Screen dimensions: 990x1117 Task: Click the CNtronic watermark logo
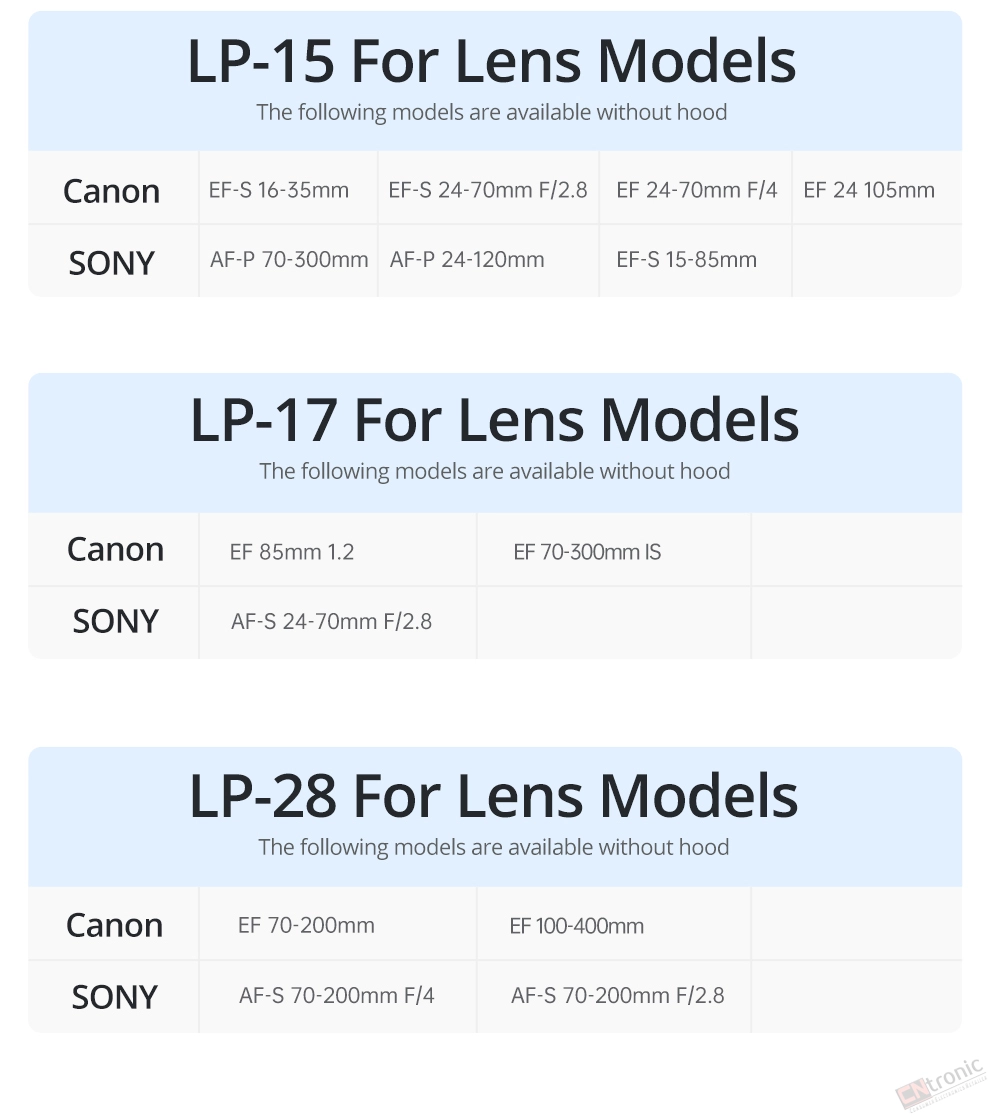pyautogui.click(x=939, y=1085)
